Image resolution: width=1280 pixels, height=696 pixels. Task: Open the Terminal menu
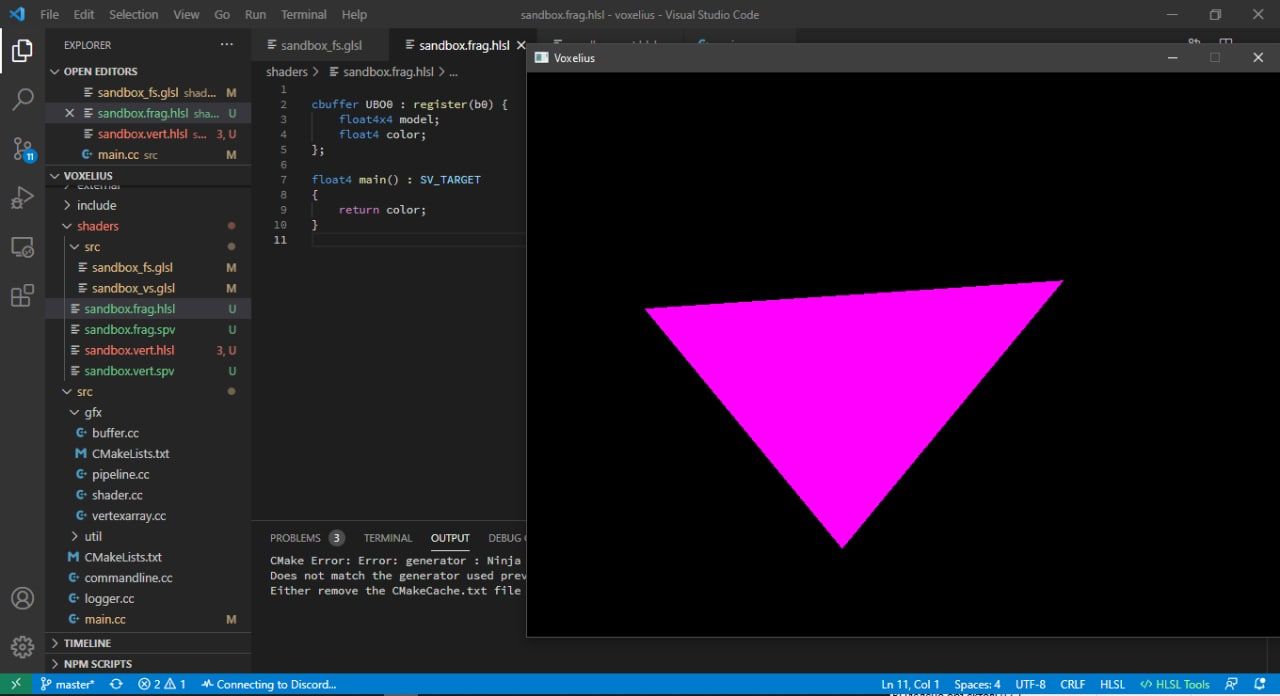[303, 14]
